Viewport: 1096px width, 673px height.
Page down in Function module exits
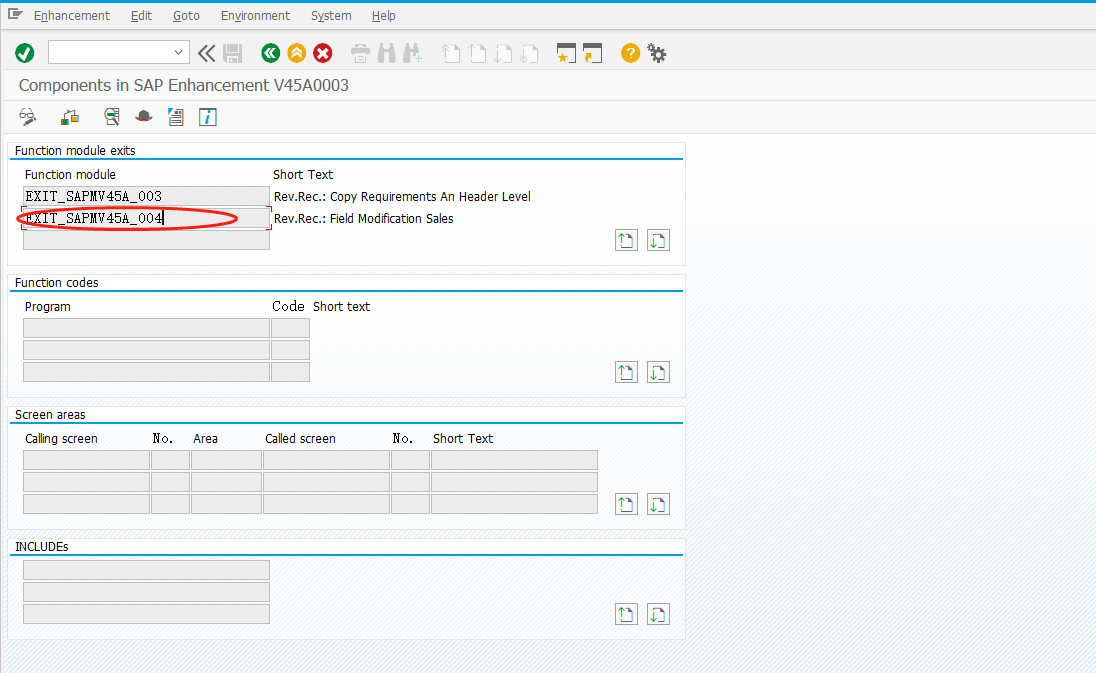(x=658, y=240)
